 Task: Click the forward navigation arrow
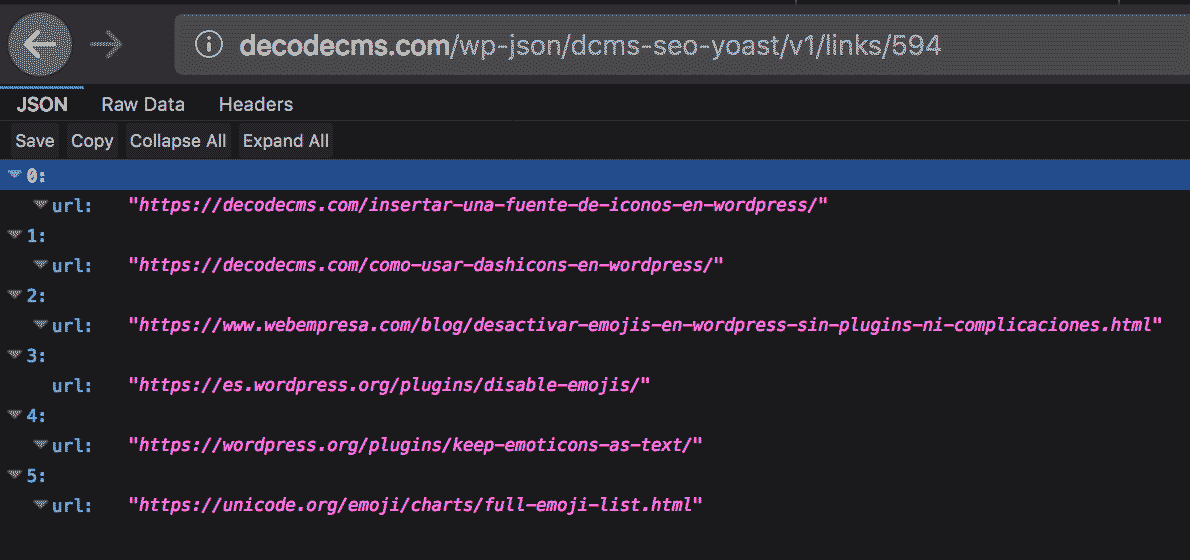[106, 45]
